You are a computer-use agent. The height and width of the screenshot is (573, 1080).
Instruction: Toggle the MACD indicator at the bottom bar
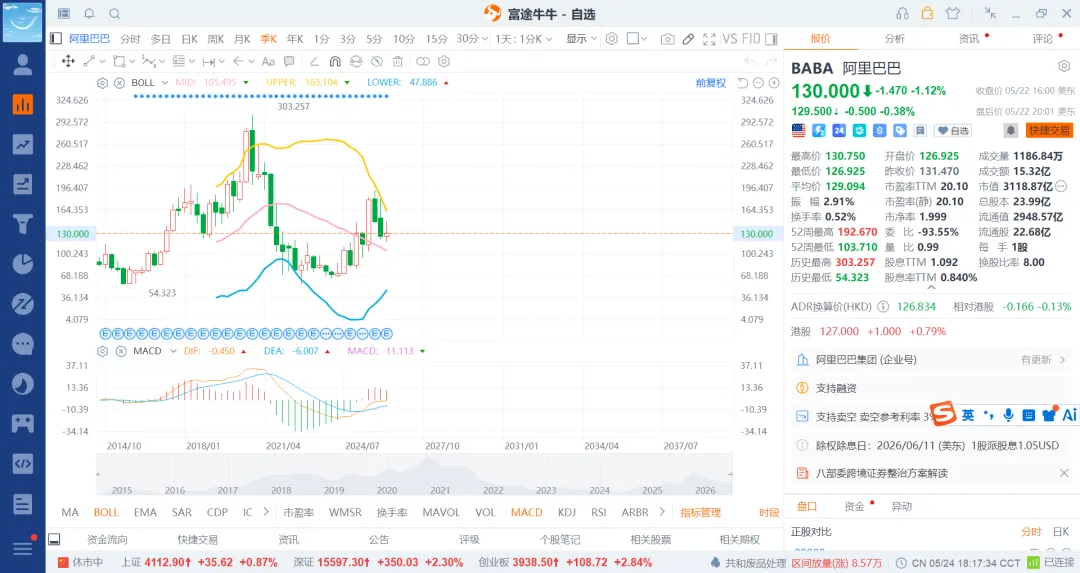(526, 512)
